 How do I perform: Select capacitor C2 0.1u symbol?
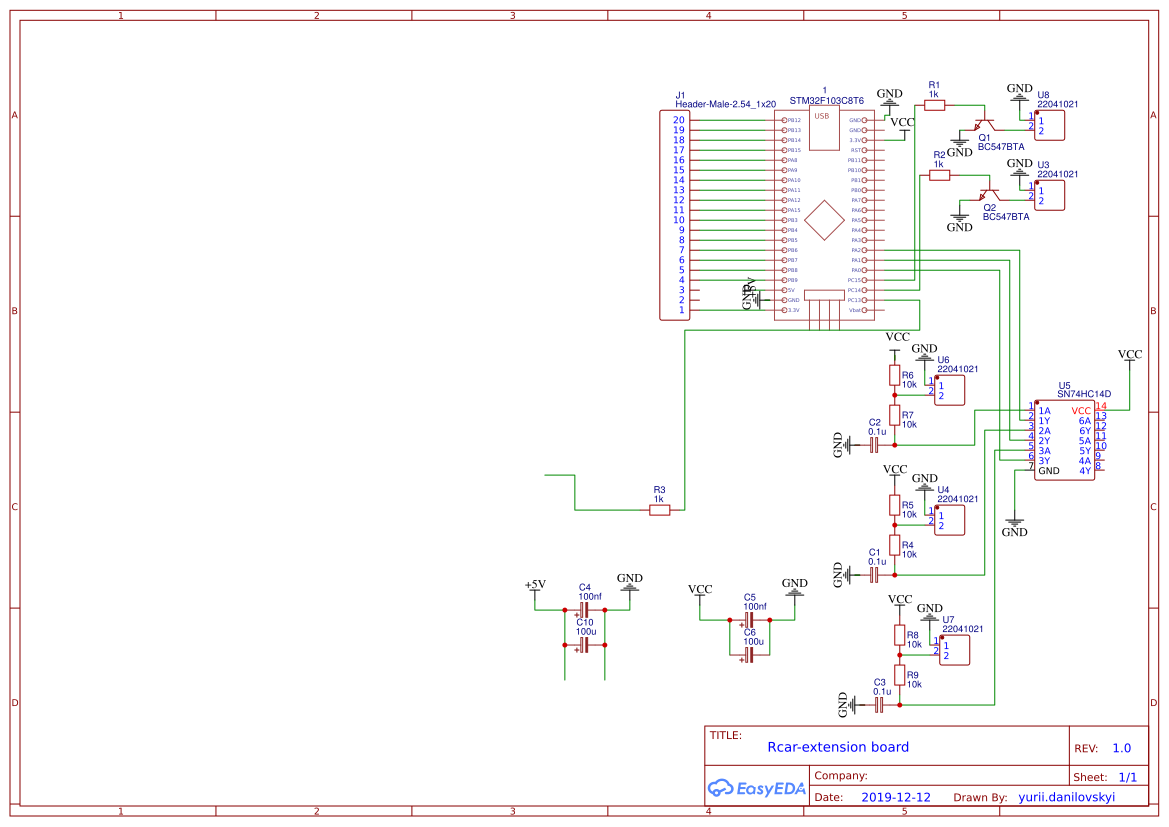[x=875, y=445]
